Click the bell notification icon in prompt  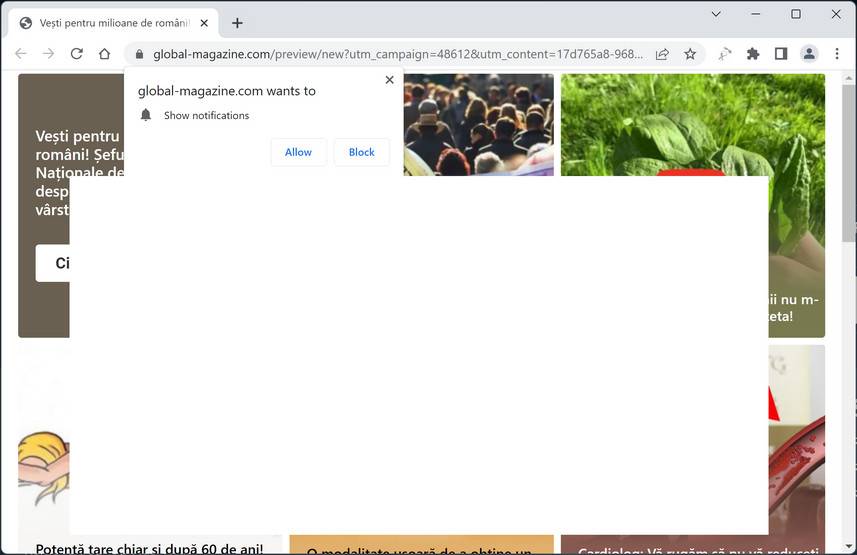(x=145, y=115)
